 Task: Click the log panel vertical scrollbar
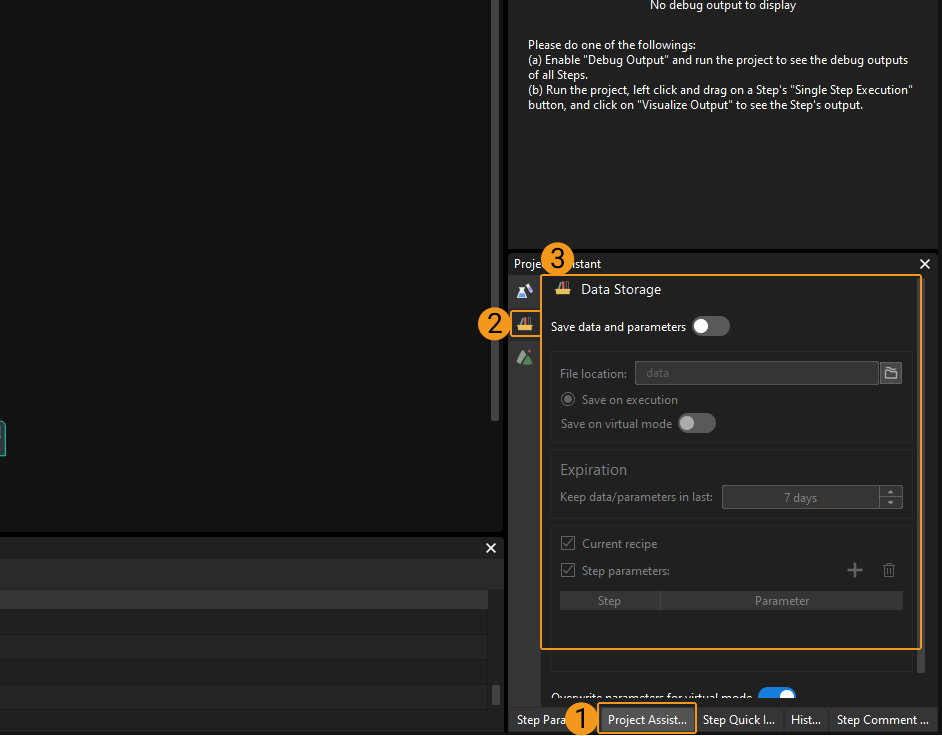tap(496, 695)
